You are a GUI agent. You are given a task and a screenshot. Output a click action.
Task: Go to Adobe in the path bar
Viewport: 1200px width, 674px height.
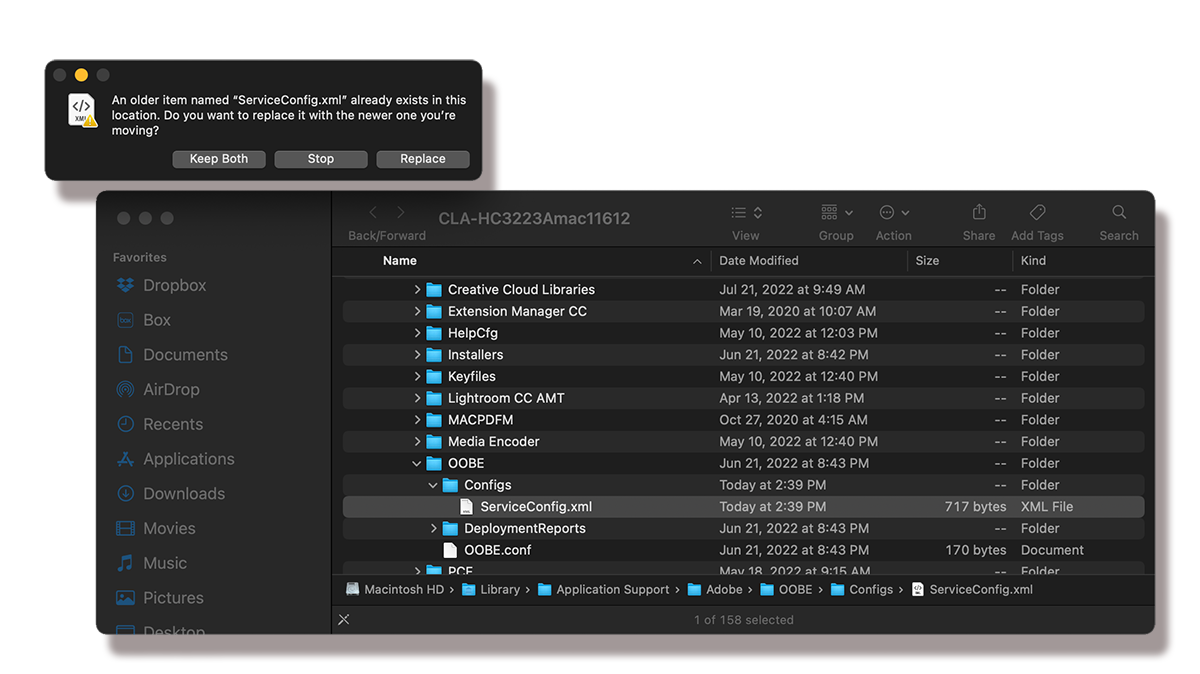(x=715, y=590)
